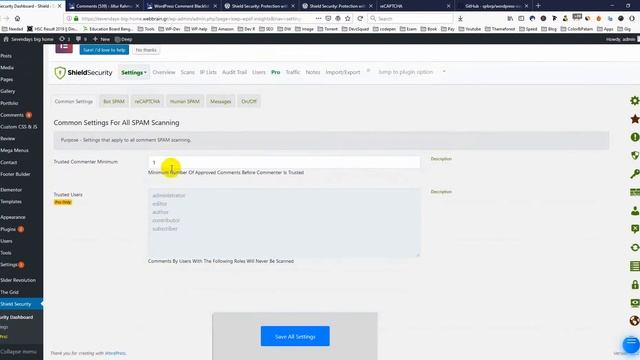Viewport: 640px width, 360px height.
Task: Open WordPress admin bar comments bubble
Action: [x=81, y=39]
